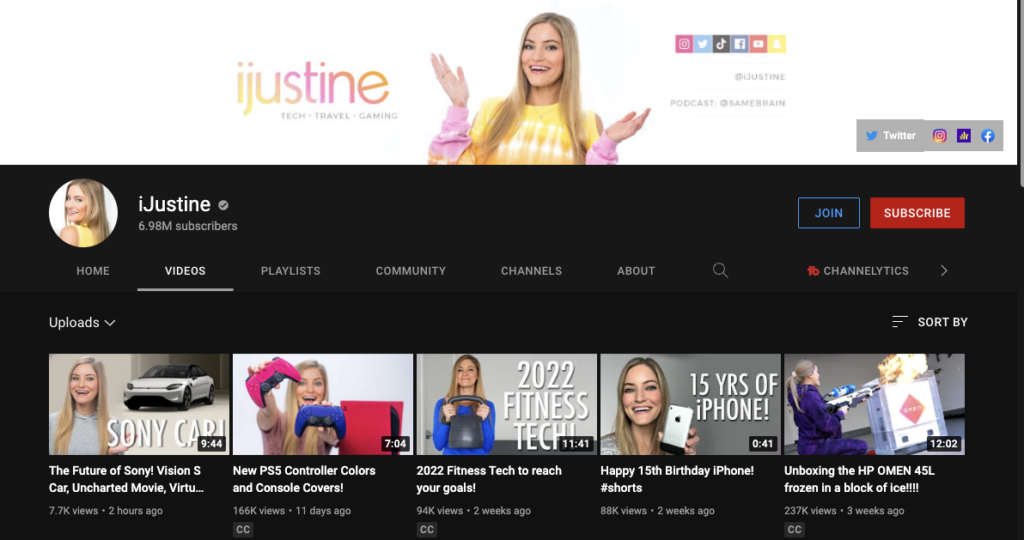Viewport: 1024px width, 540px height.
Task: Open the HP OMEN ice block thumbnail
Action: click(874, 404)
